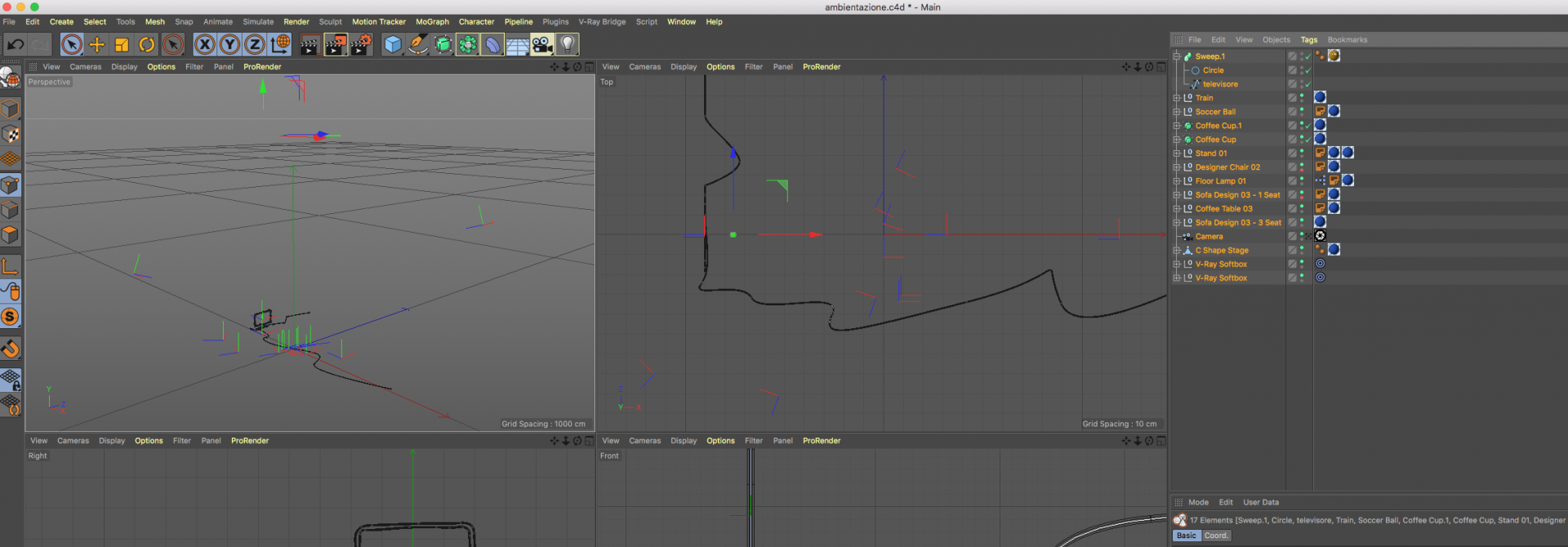
Task: Select Camera row V-Ray camera tag
Action: 1320,236
